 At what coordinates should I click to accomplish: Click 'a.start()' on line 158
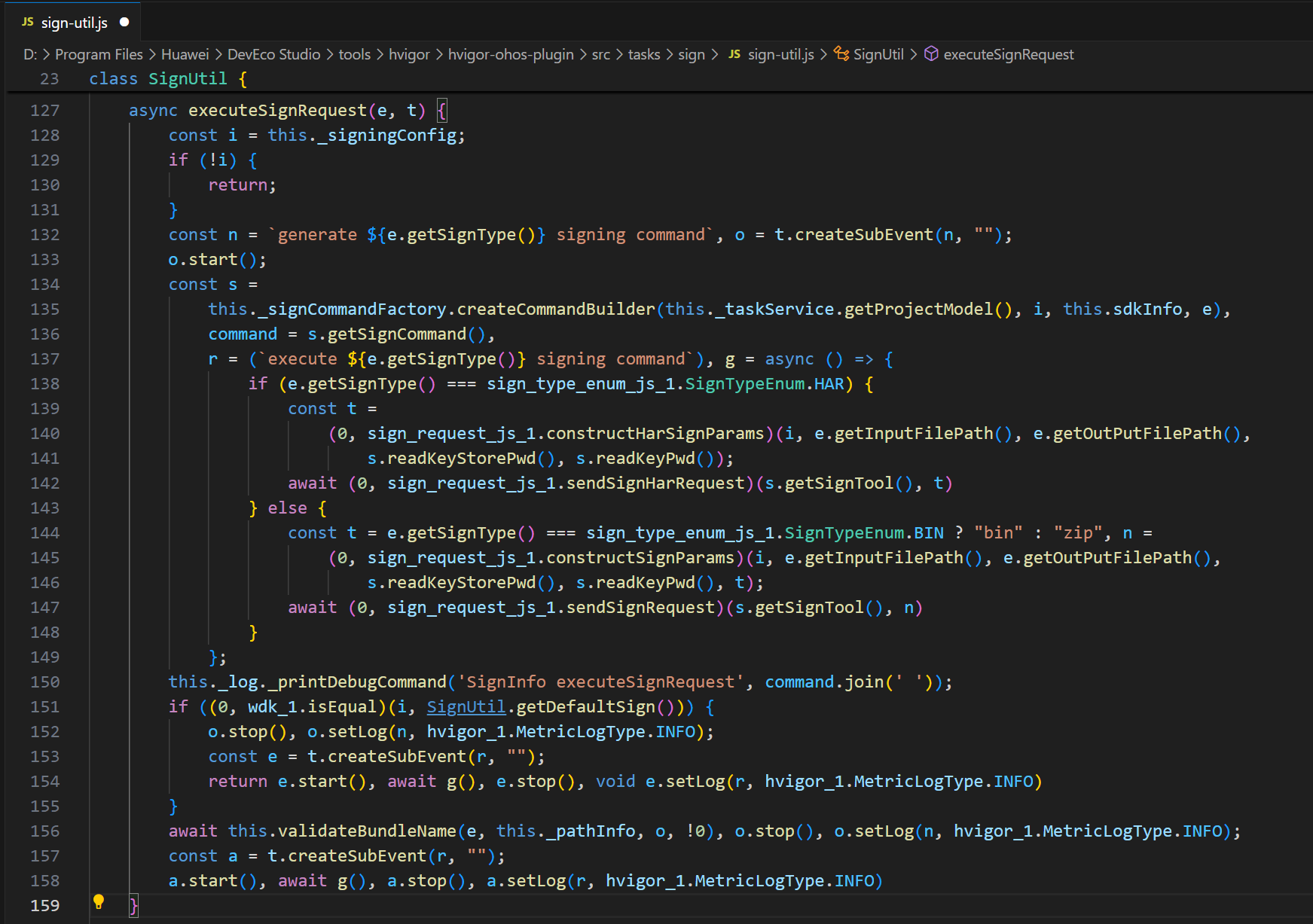(x=213, y=880)
